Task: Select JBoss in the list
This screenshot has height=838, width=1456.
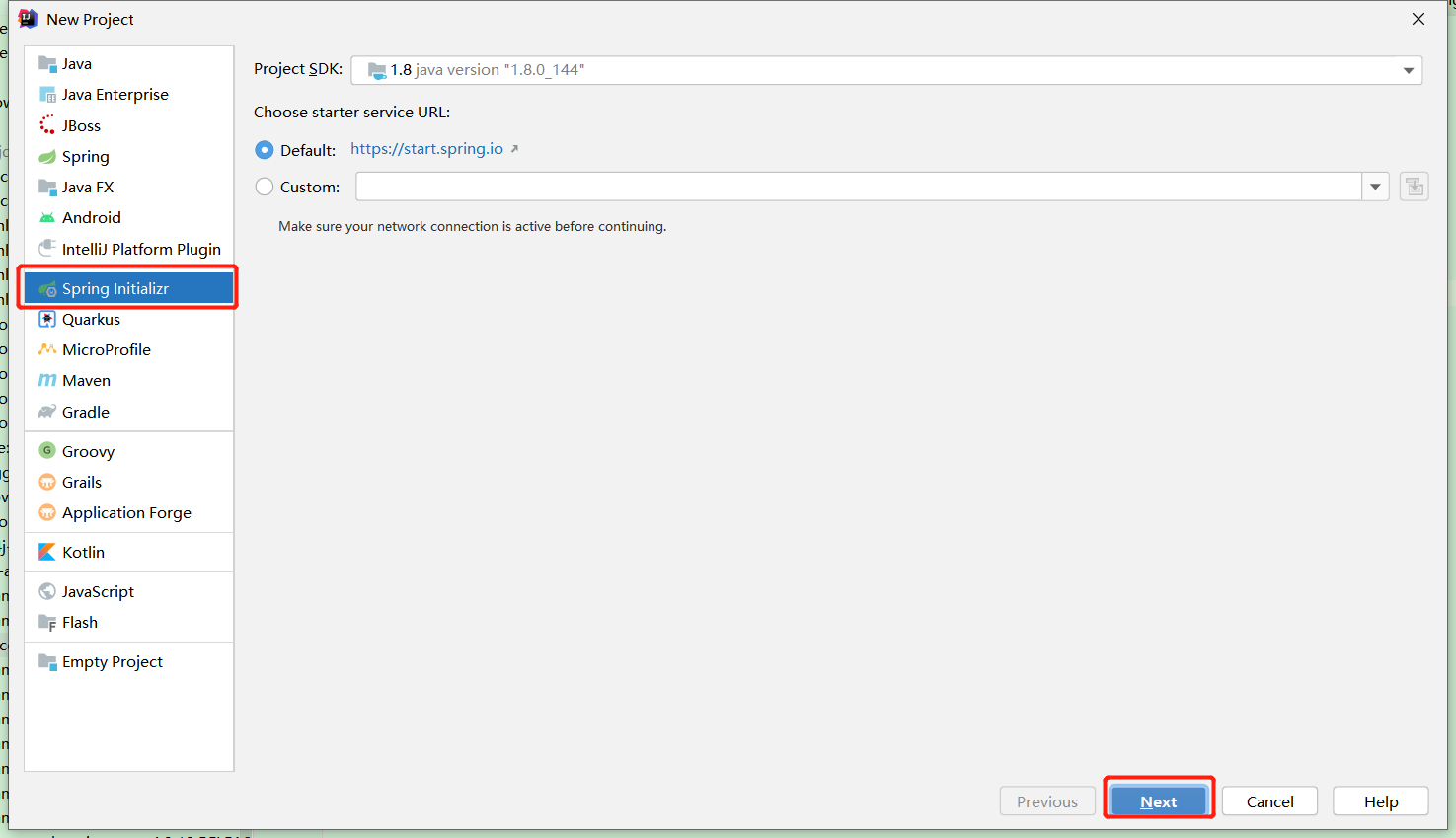Action: pos(129,125)
